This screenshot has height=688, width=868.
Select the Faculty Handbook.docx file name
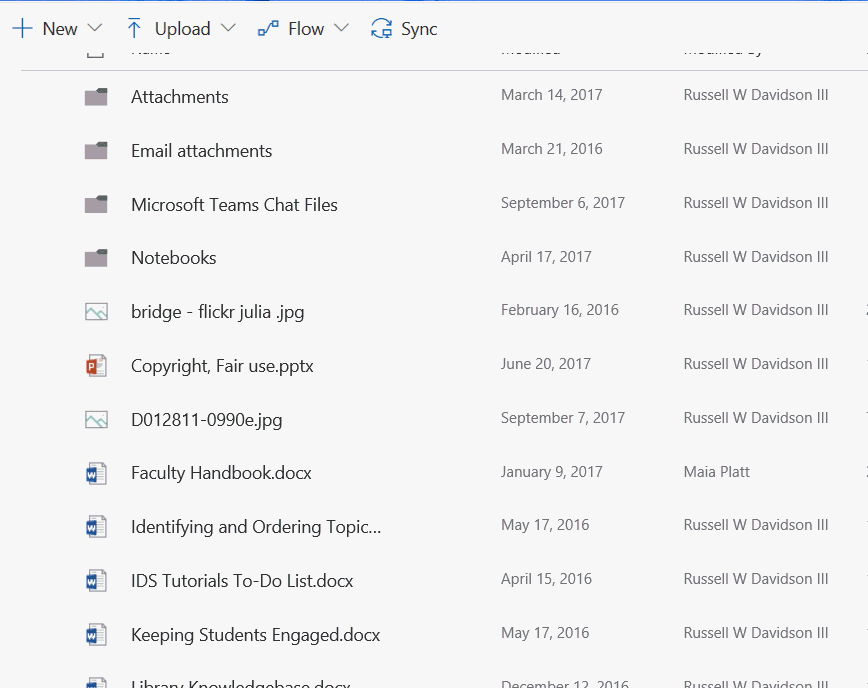[x=221, y=471]
